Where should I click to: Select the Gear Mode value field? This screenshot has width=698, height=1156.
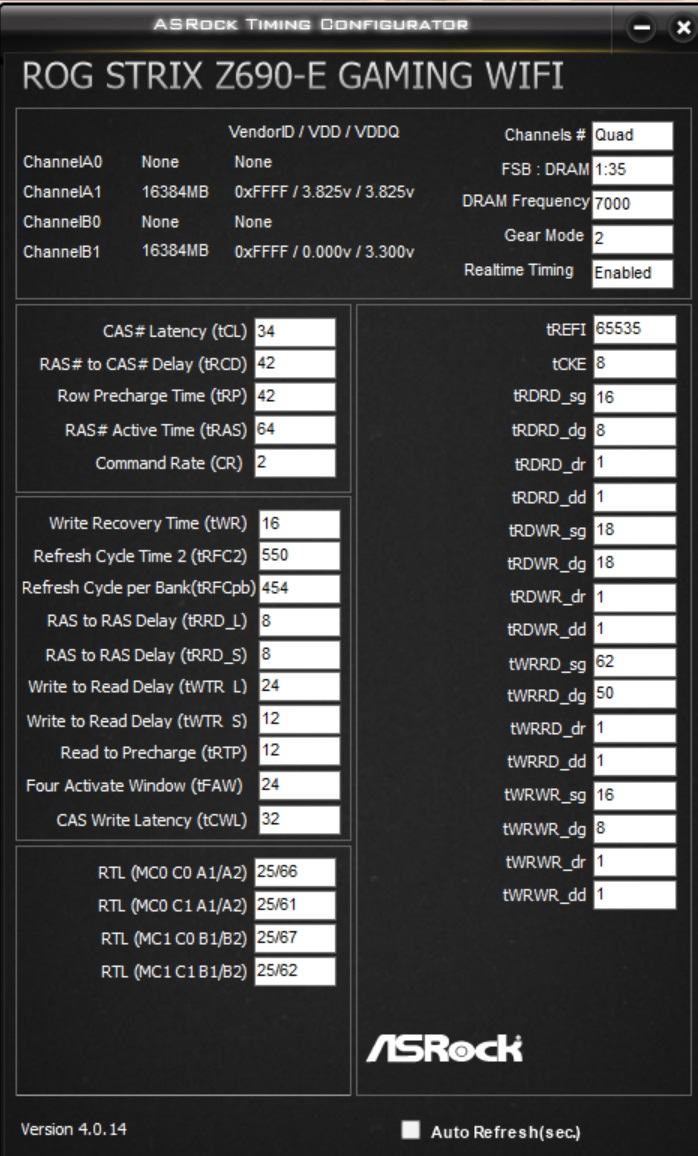tap(632, 239)
